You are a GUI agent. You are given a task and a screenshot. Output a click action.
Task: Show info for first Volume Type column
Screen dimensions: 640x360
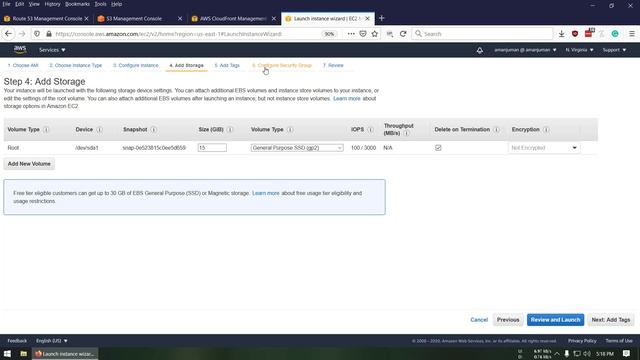[46, 129]
